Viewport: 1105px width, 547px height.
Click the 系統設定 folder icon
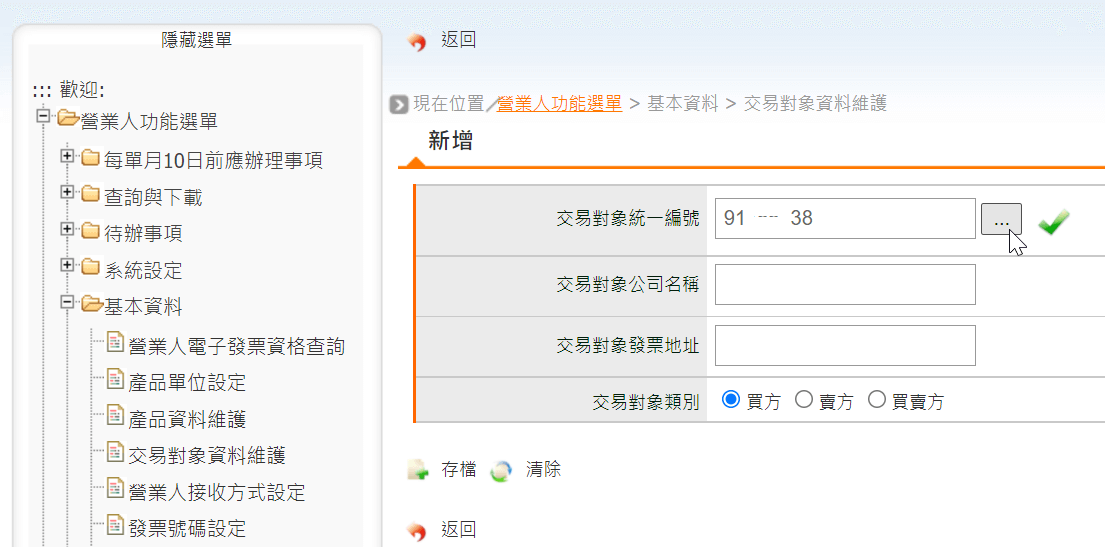(90, 266)
